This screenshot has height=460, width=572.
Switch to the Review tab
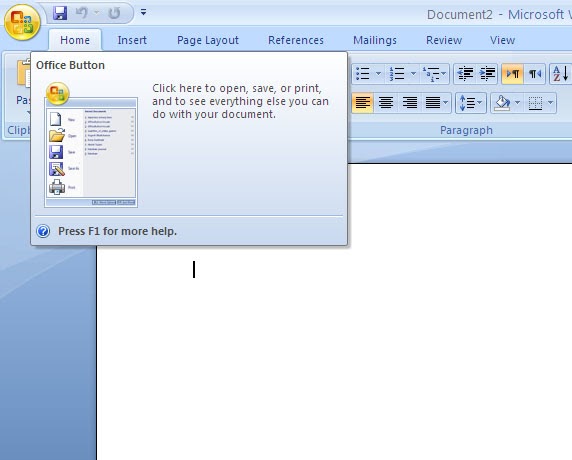pos(444,40)
